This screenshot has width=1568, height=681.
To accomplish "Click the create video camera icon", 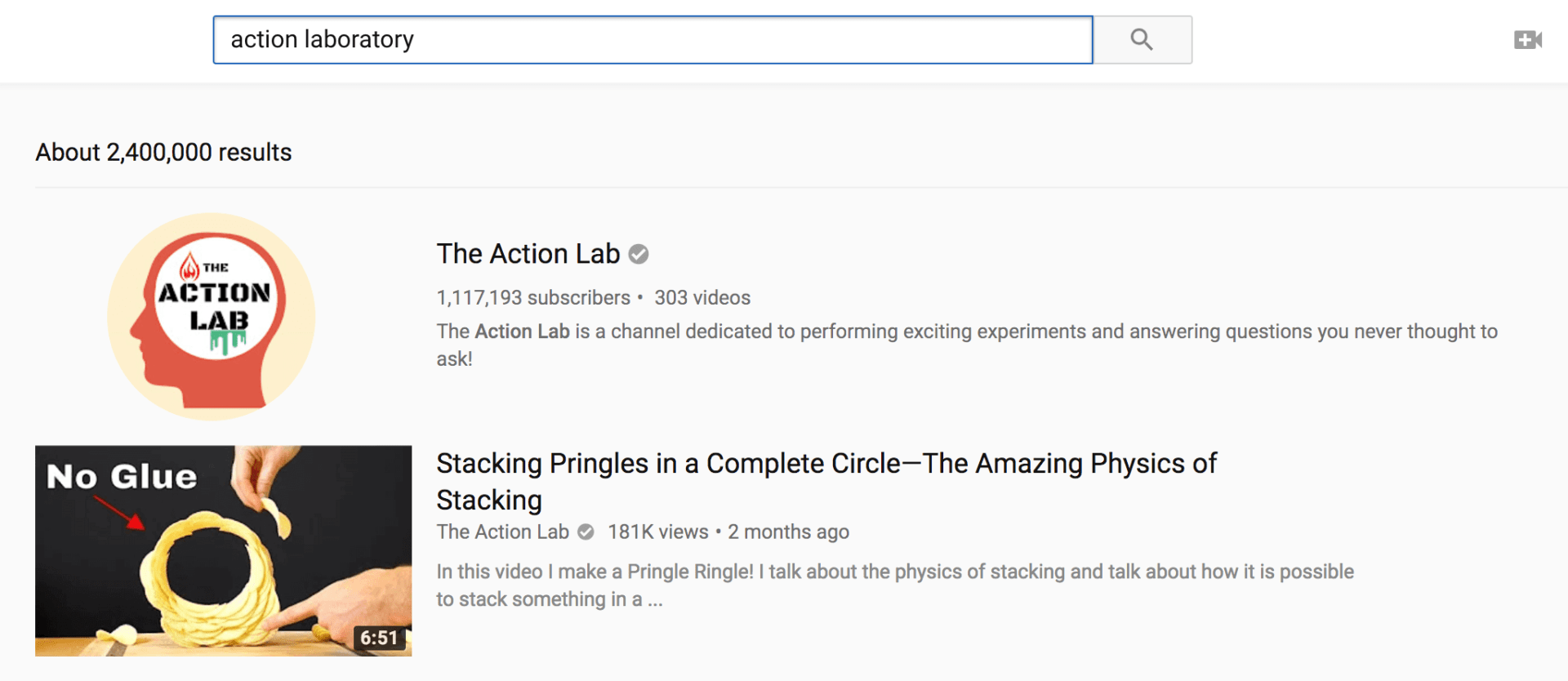I will (x=1527, y=40).
